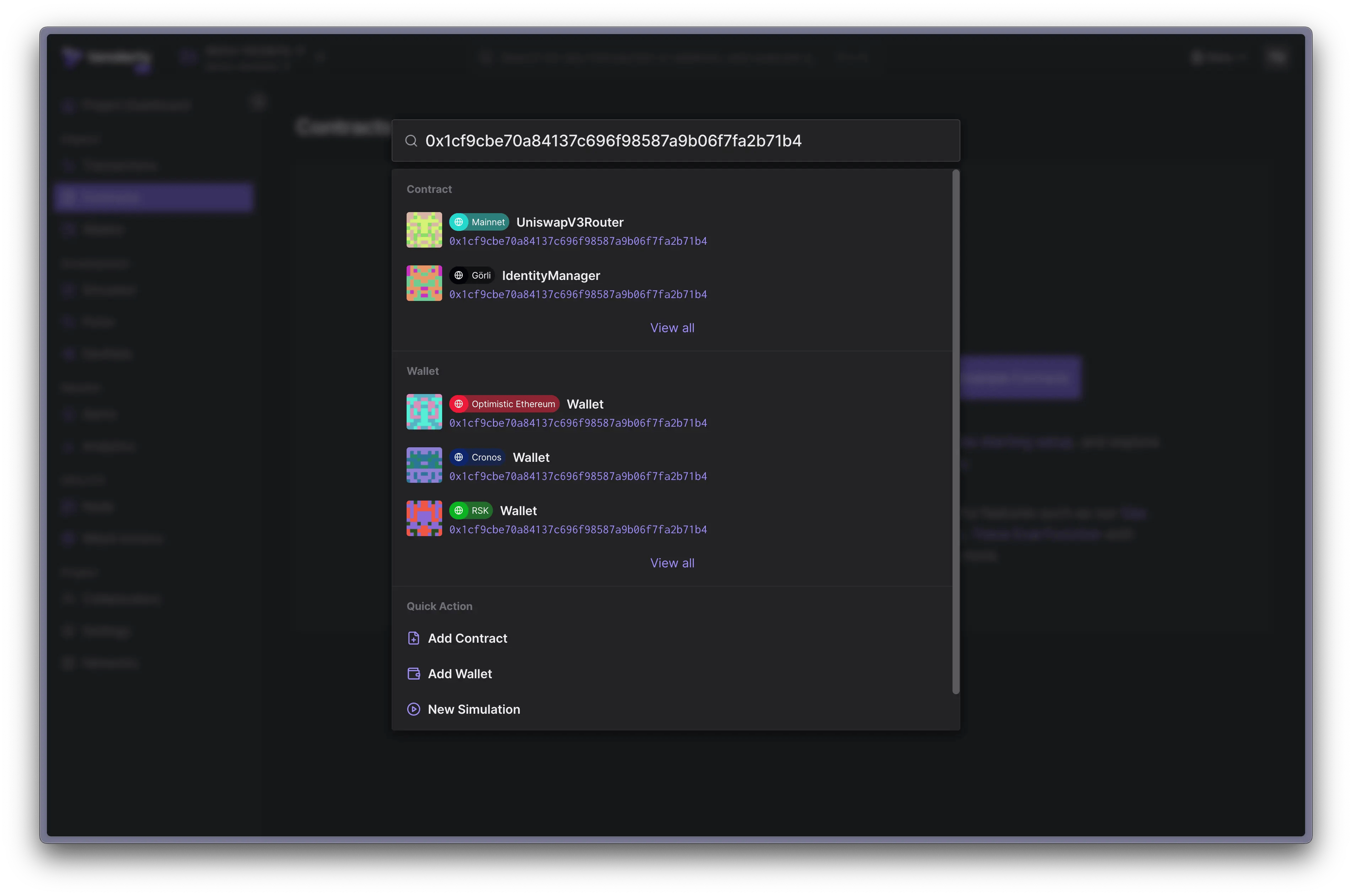Click the Optimistic Ethereum network badge

[x=504, y=404]
